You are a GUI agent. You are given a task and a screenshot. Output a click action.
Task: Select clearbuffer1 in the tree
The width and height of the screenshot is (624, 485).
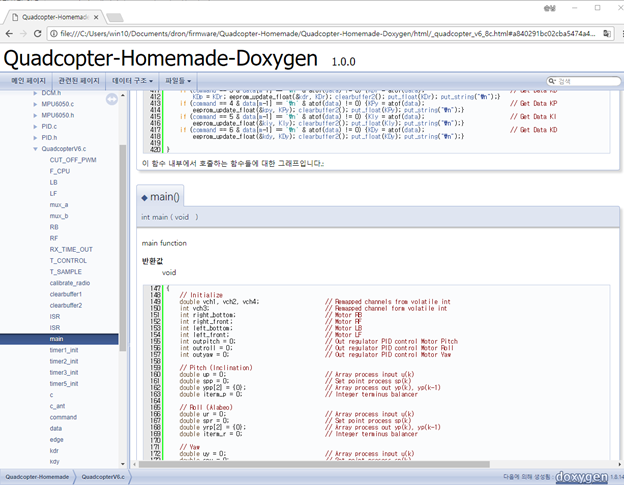(x=66, y=294)
